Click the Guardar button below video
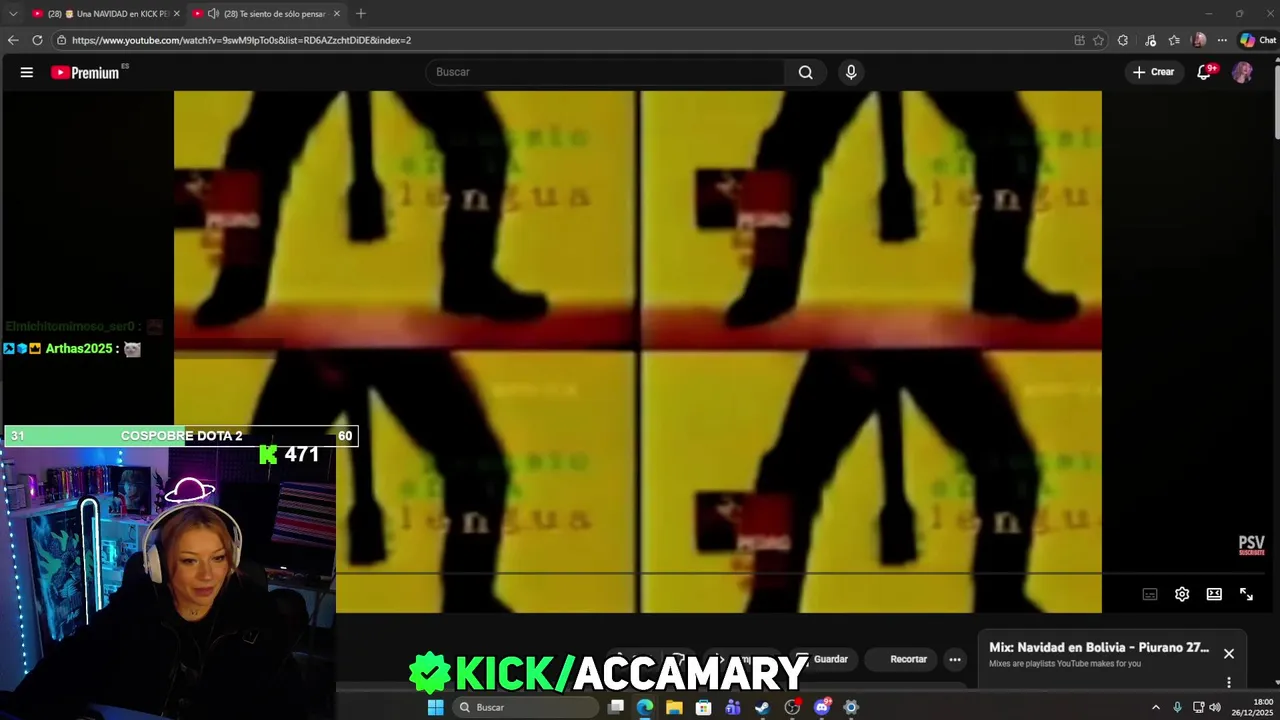Viewport: 1280px width, 720px height. (822, 659)
